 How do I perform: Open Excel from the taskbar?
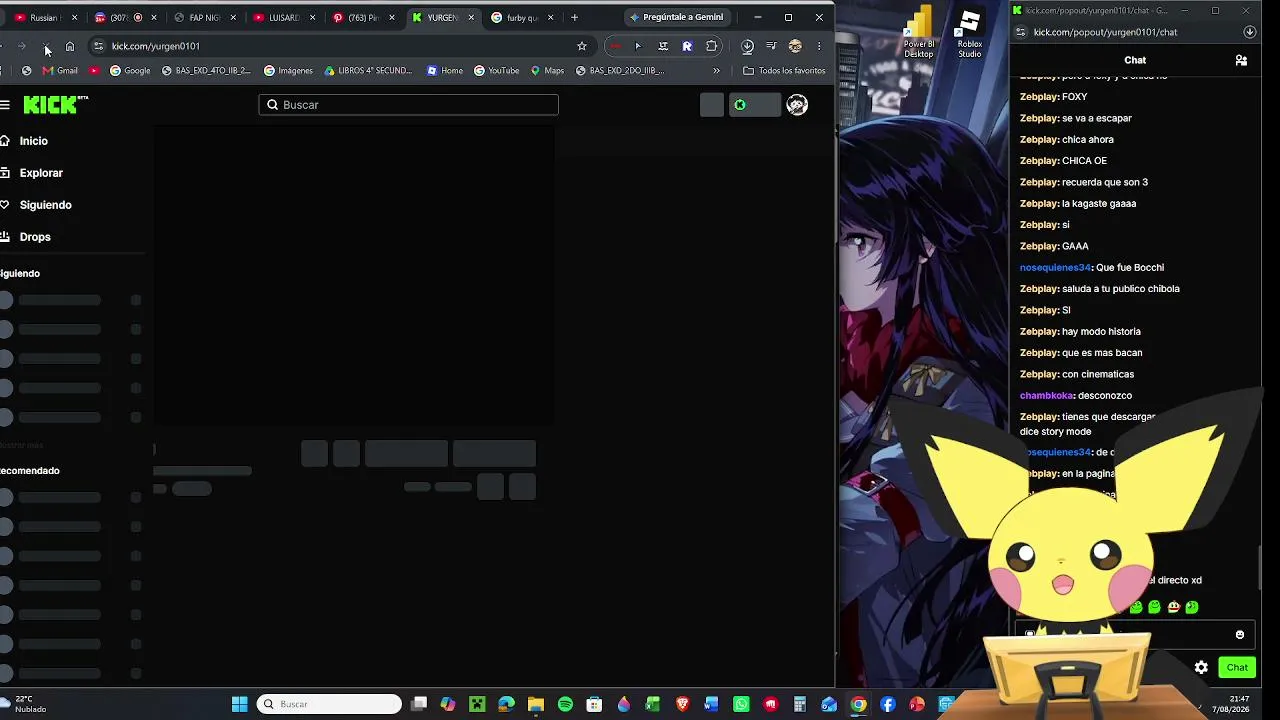pos(653,704)
